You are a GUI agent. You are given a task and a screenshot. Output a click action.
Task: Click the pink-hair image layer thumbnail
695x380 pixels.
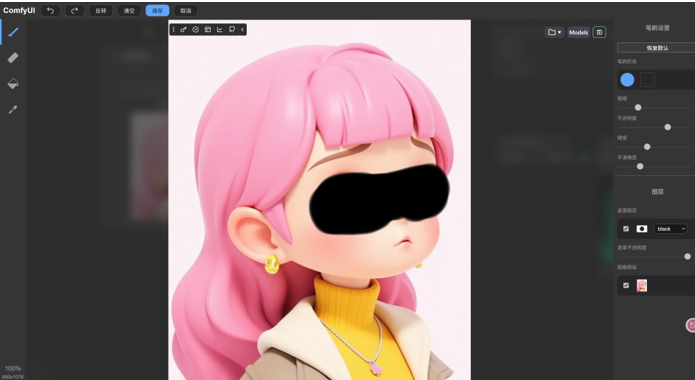pos(642,286)
